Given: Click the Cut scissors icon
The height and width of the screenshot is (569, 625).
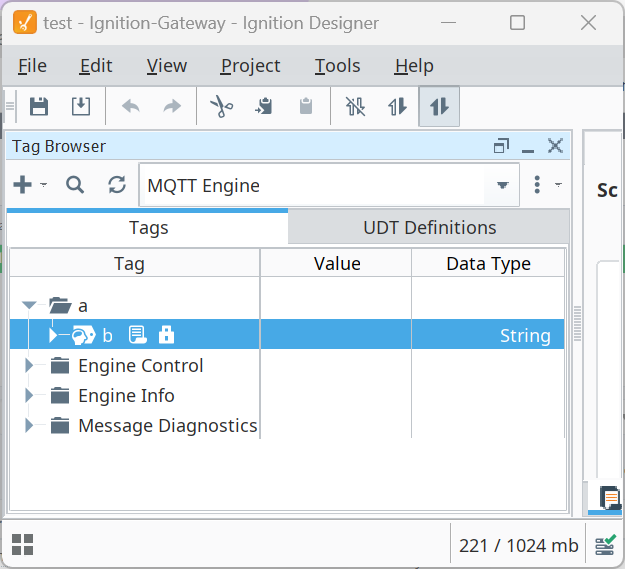Looking at the screenshot, I should point(222,106).
